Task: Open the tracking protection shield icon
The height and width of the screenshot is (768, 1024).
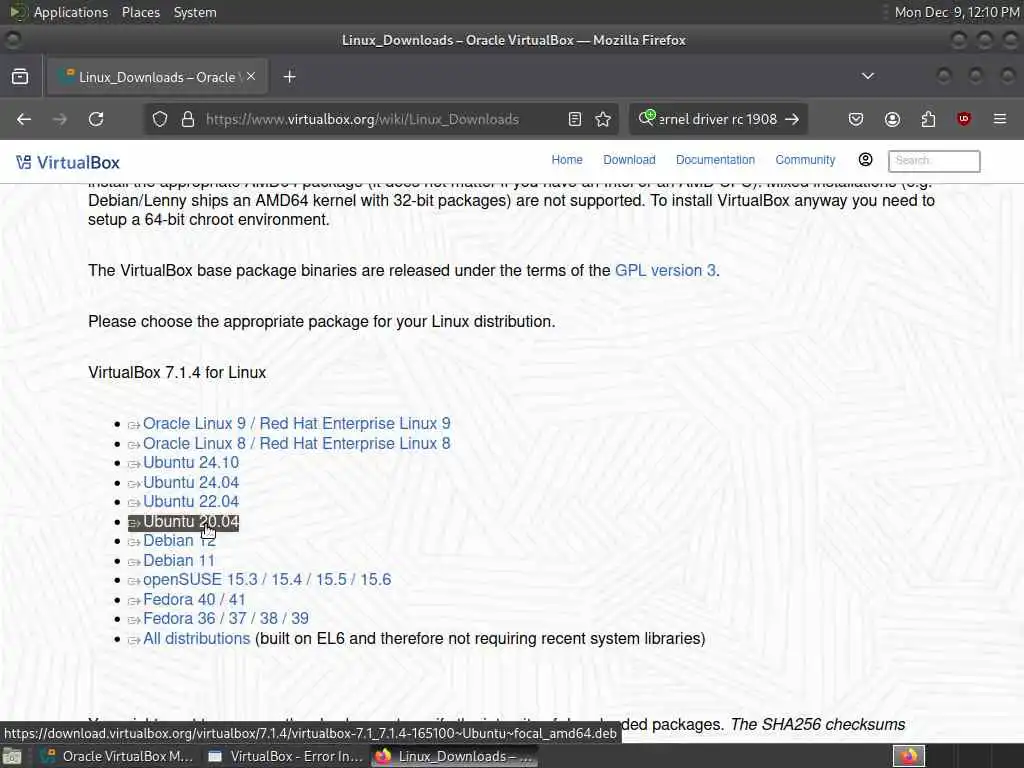Action: click(160, 119)
